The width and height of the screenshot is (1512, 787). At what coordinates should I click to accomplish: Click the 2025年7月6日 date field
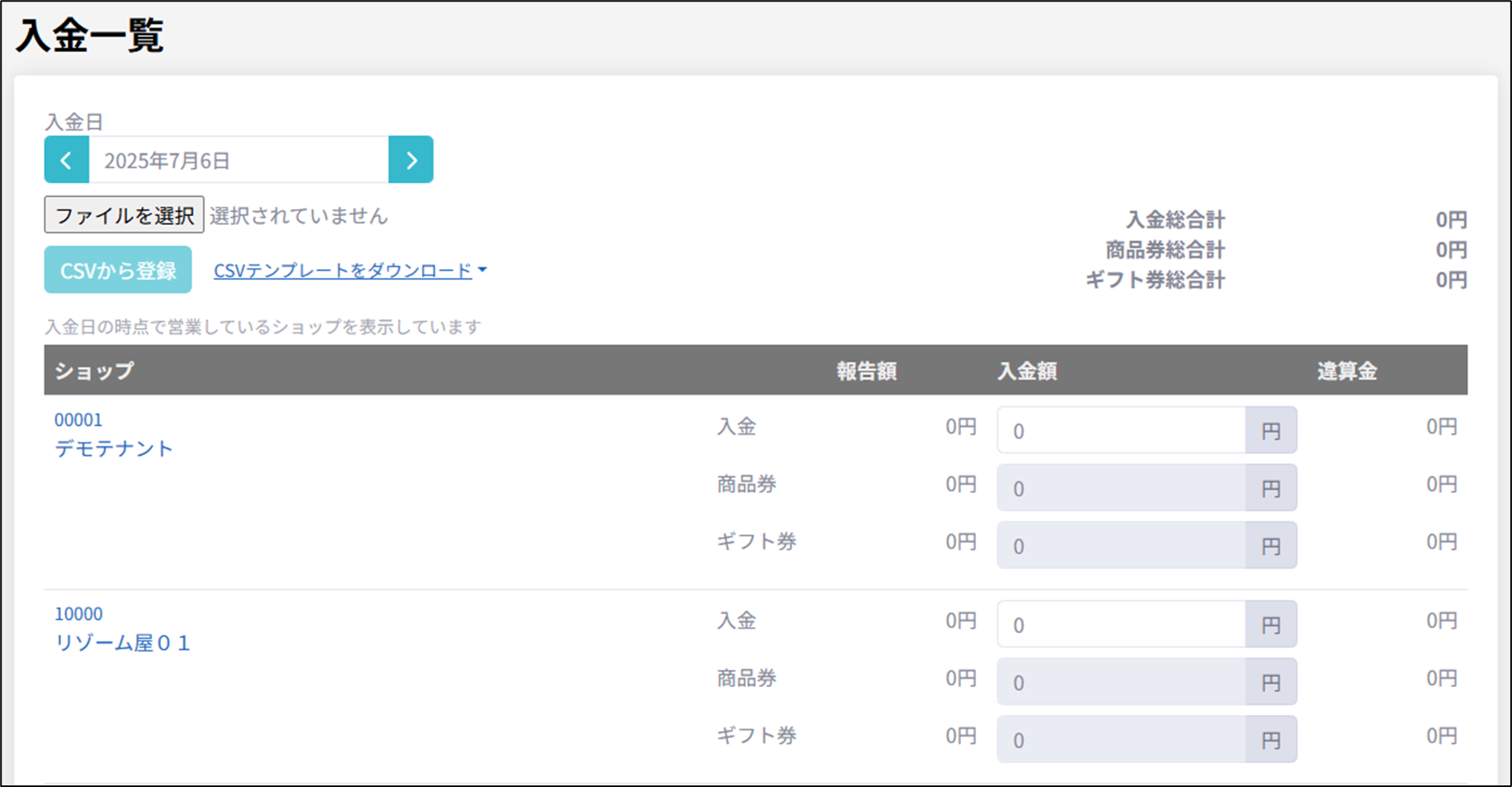point(238,160)
